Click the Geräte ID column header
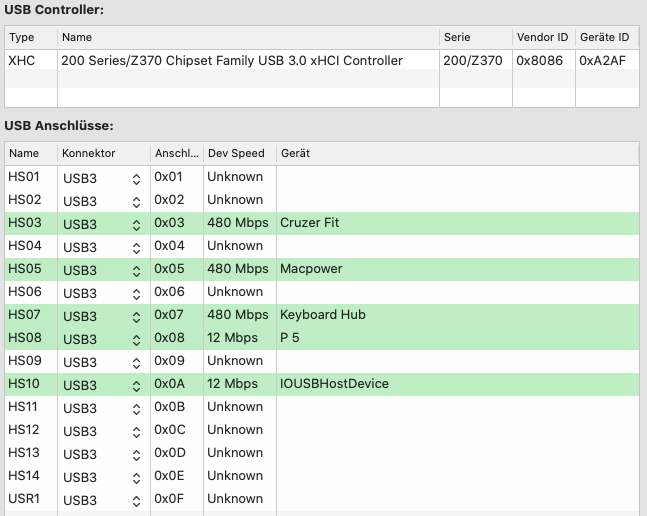Image resolution: width=647 pixels, height=516 pixels. click(x=604, y=37)
